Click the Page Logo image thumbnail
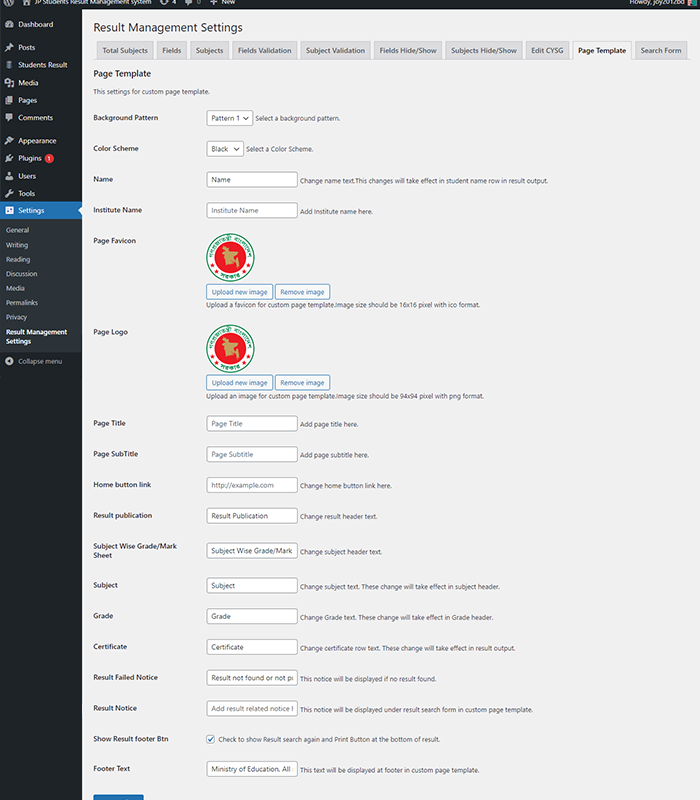Image resolution: width=700 pixels, height=800 pixels. (231, 349)
